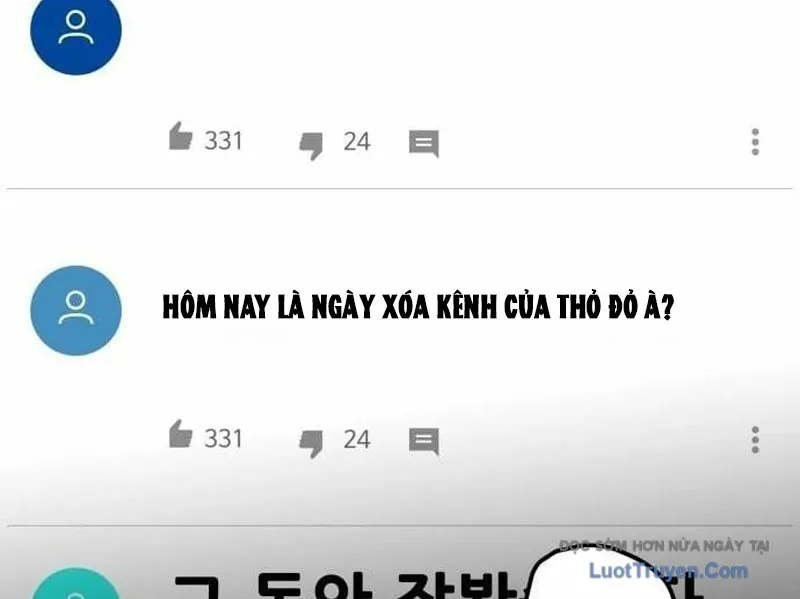Open the LuotTruyen.Com watermark link

[x=669, y=570]
